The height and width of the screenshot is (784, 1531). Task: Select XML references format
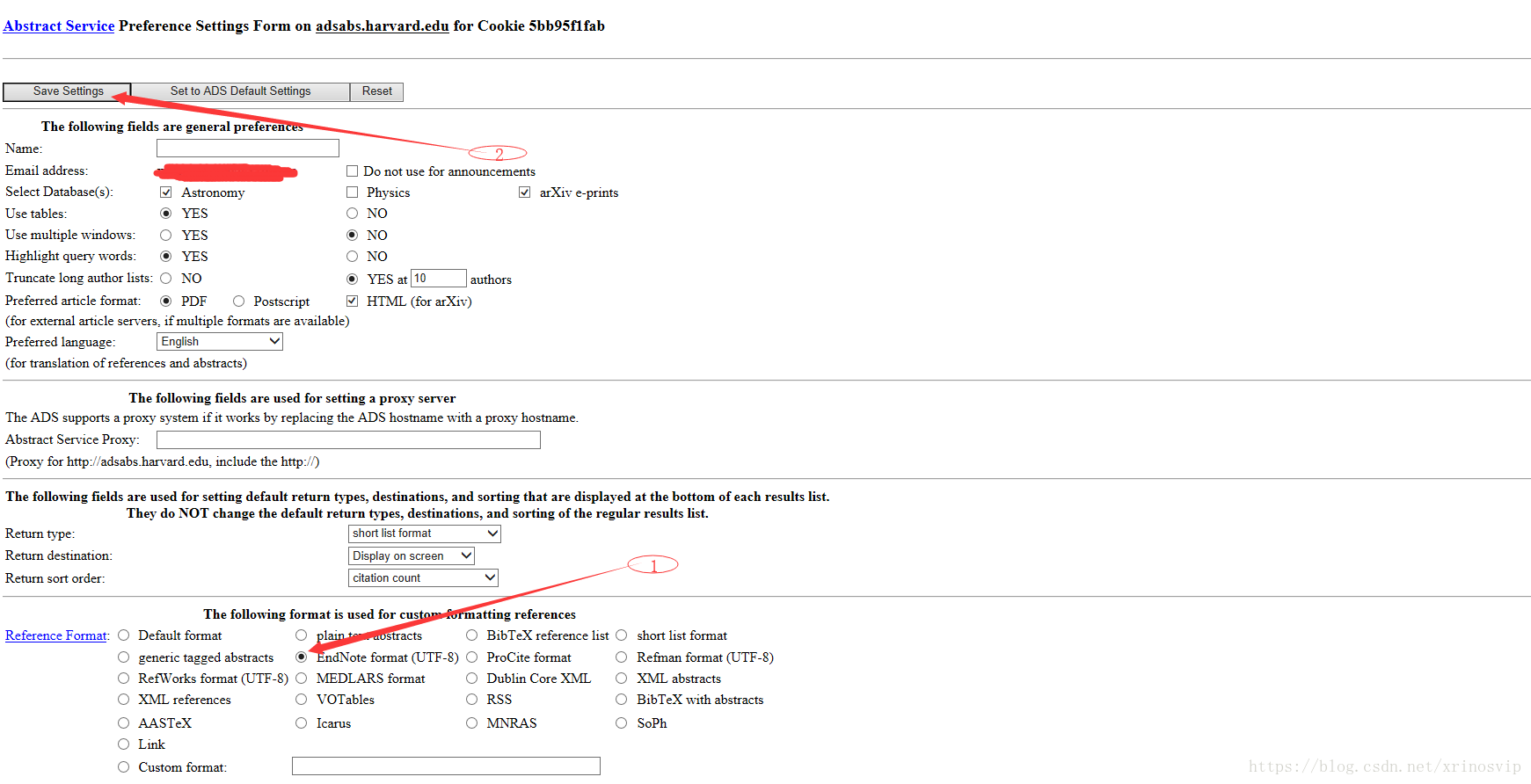click(123, 700)
